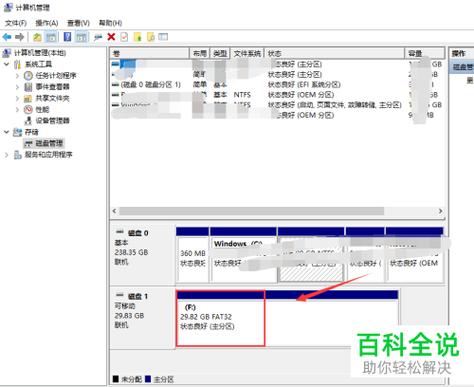The height and width of the screenshot is (387, 474).
Task: Click the yellow folder with green arrow icon
Action: [x=137, y=37]
